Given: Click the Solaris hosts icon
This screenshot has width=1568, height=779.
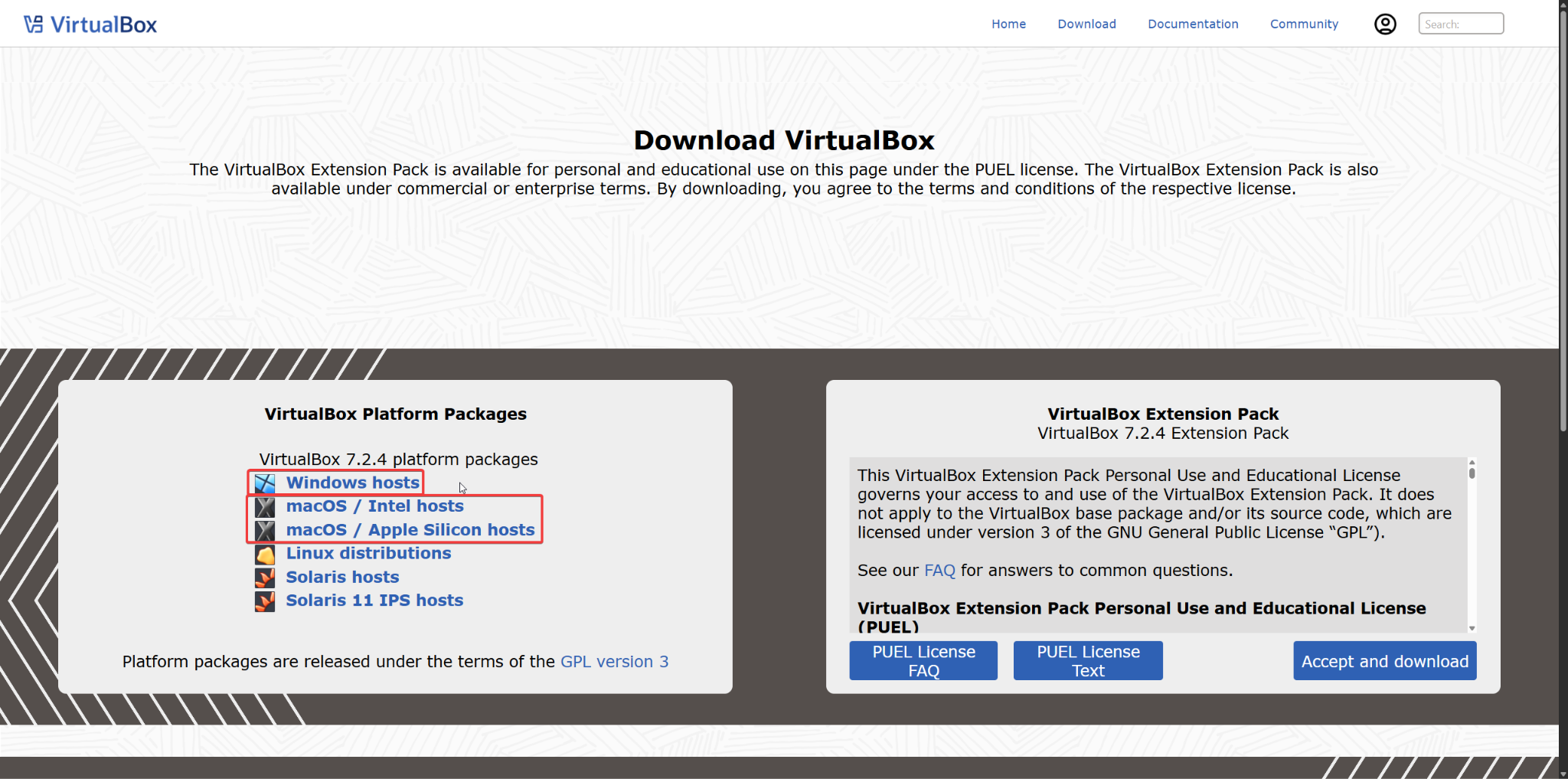Looking at the screenshot, I should (x=265, y=578).
